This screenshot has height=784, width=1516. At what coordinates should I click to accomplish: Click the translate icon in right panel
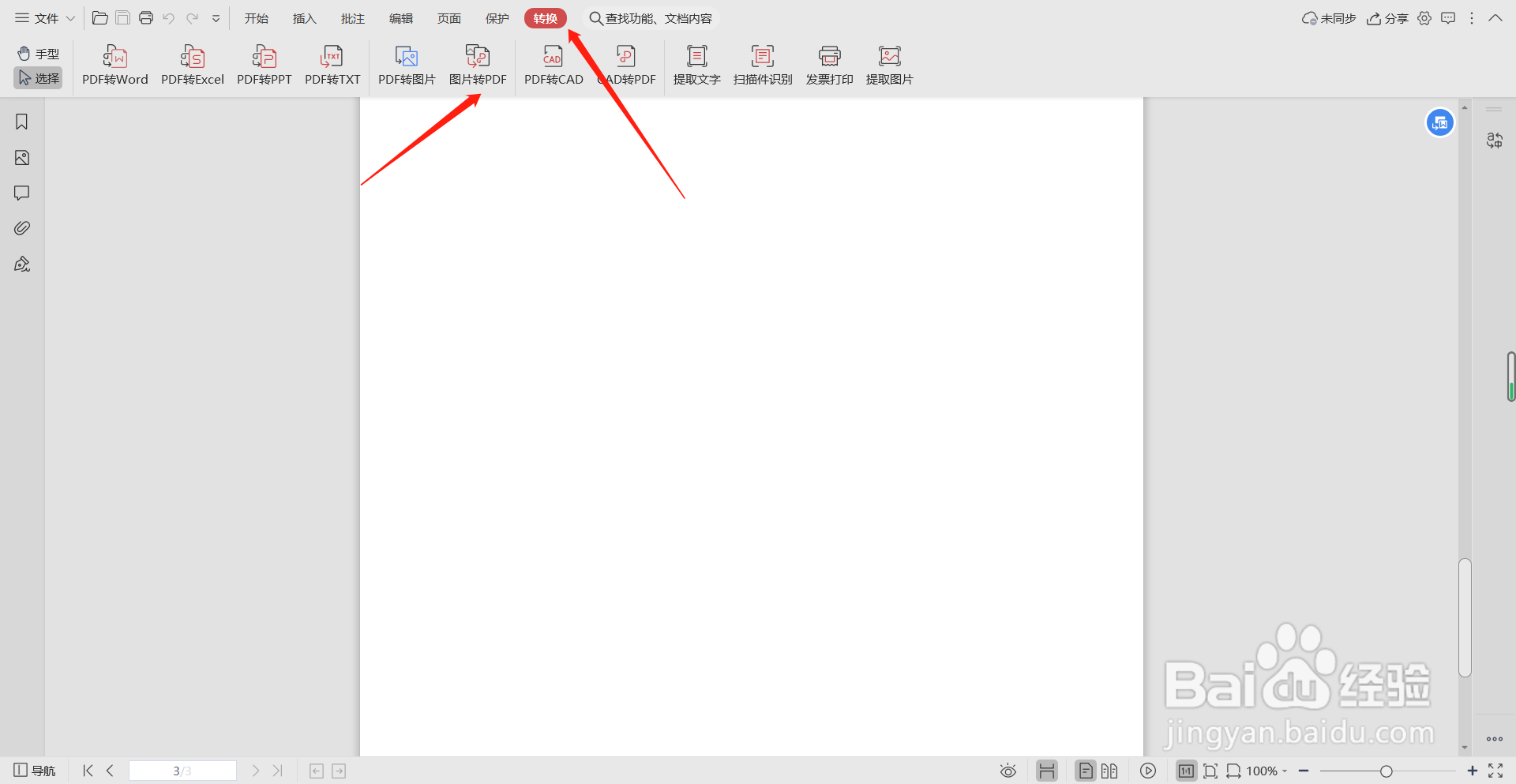click(1495, 141)
